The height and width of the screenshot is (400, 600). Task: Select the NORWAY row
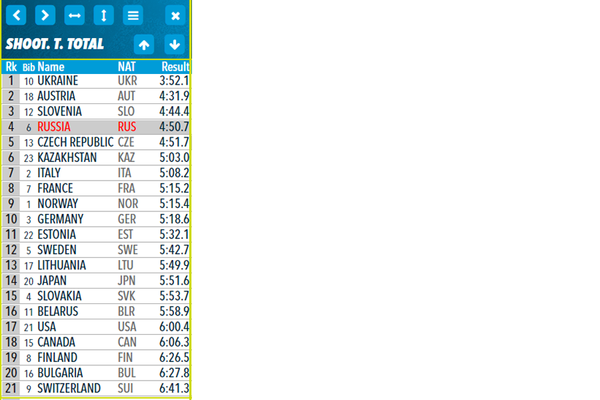pyautogui.click(x=96, y=204)
